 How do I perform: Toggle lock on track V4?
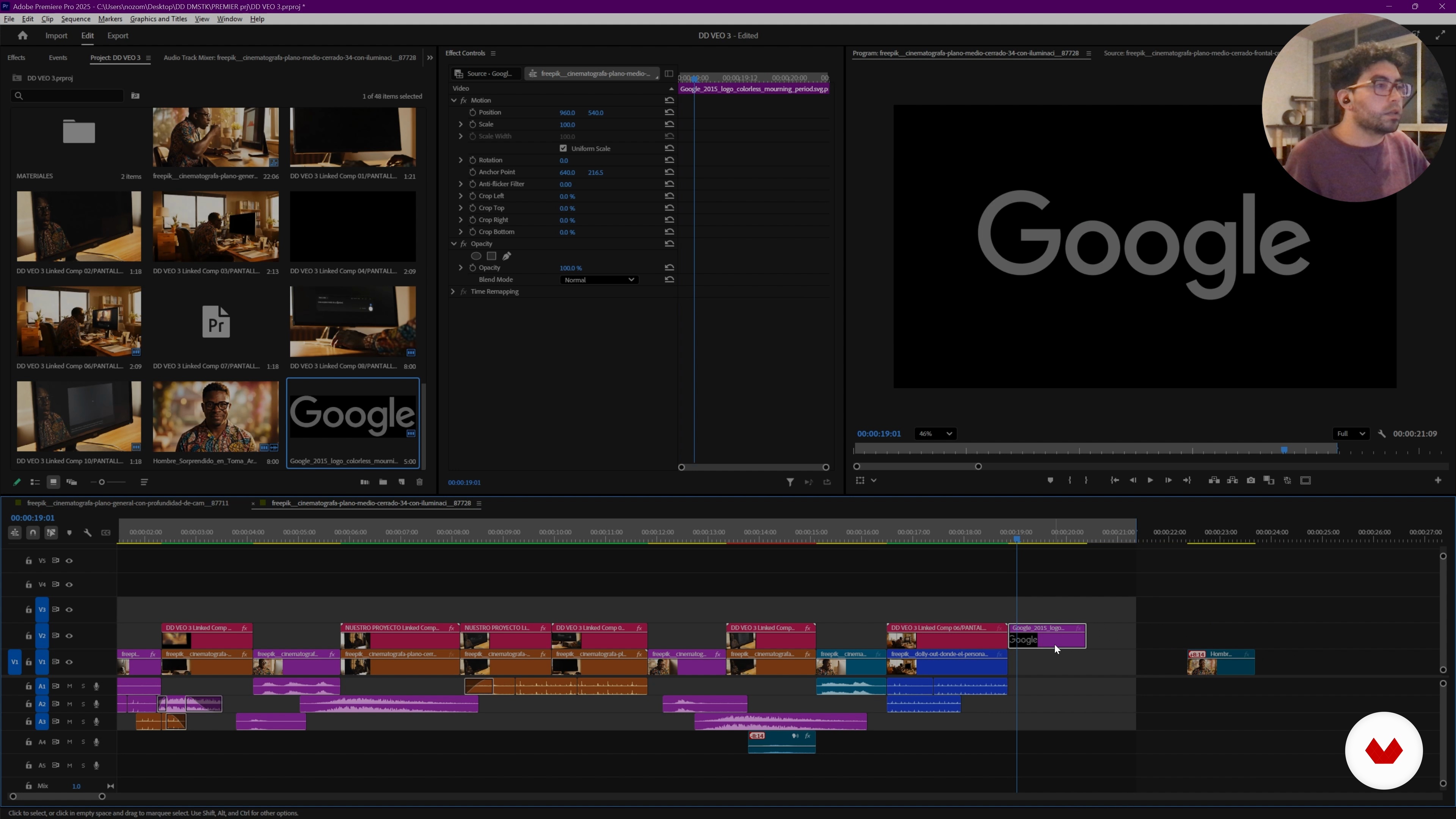(x=29, y=585)
